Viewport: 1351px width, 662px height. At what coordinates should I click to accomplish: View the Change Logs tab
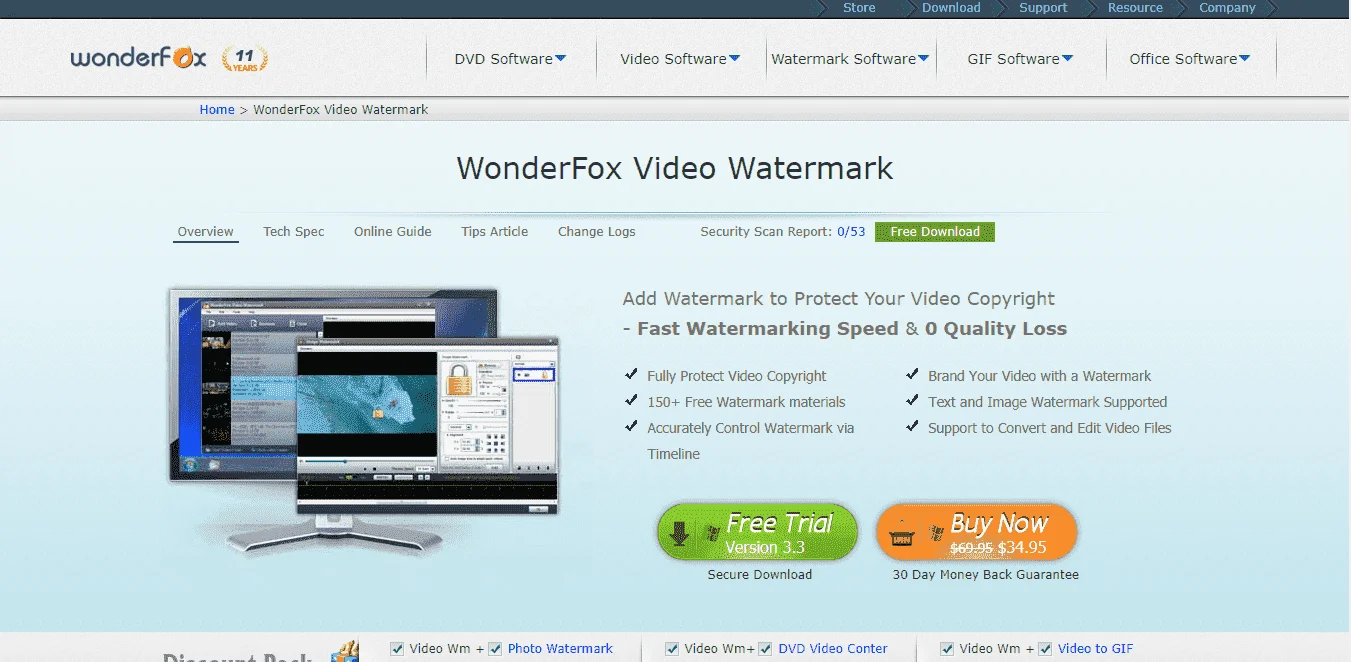coord(597,232)
